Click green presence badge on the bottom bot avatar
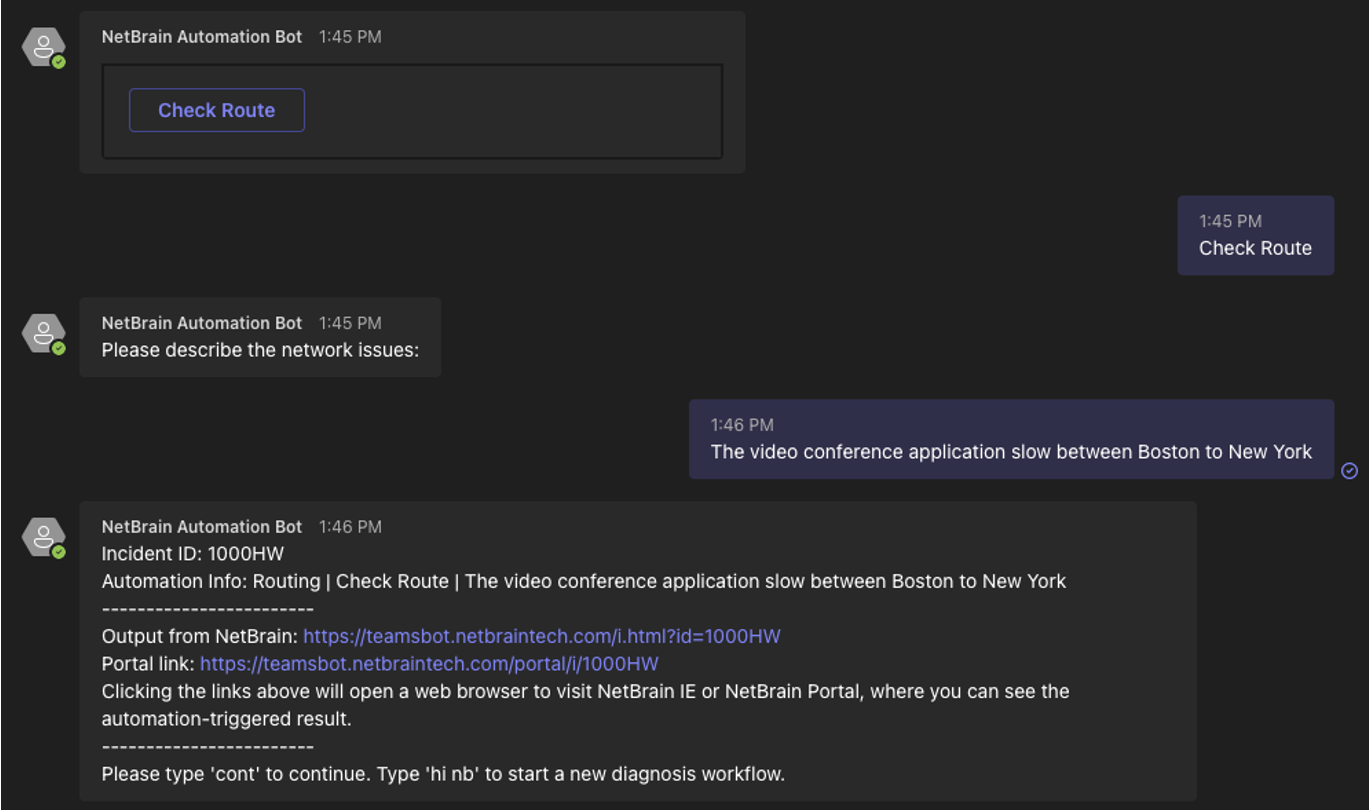The image size is (1369, 810). (59, 552)
